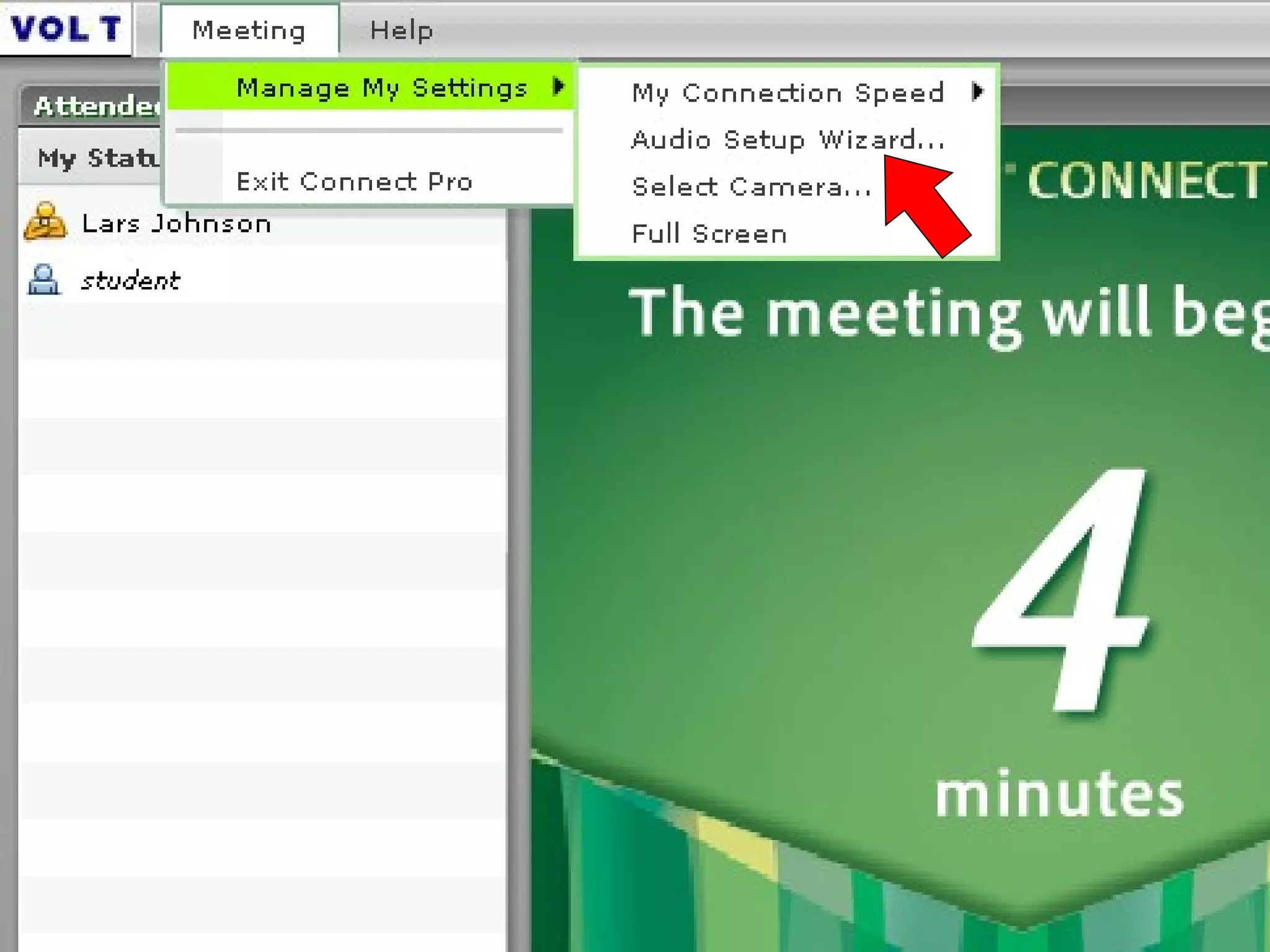
Task: Click the student participant avatar icon
Action: point(43,280)
